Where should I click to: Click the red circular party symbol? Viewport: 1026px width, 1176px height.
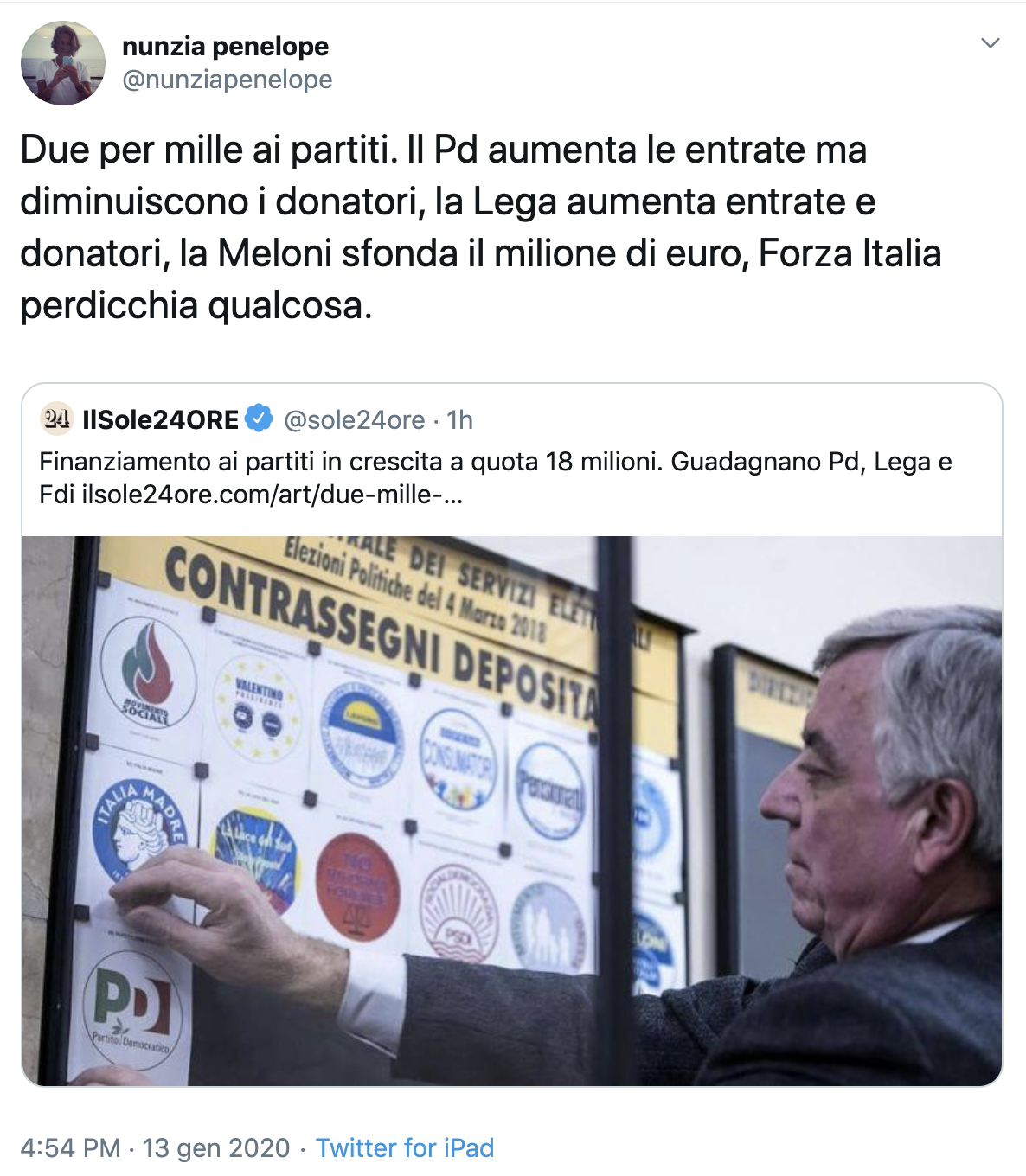(357, 886)
